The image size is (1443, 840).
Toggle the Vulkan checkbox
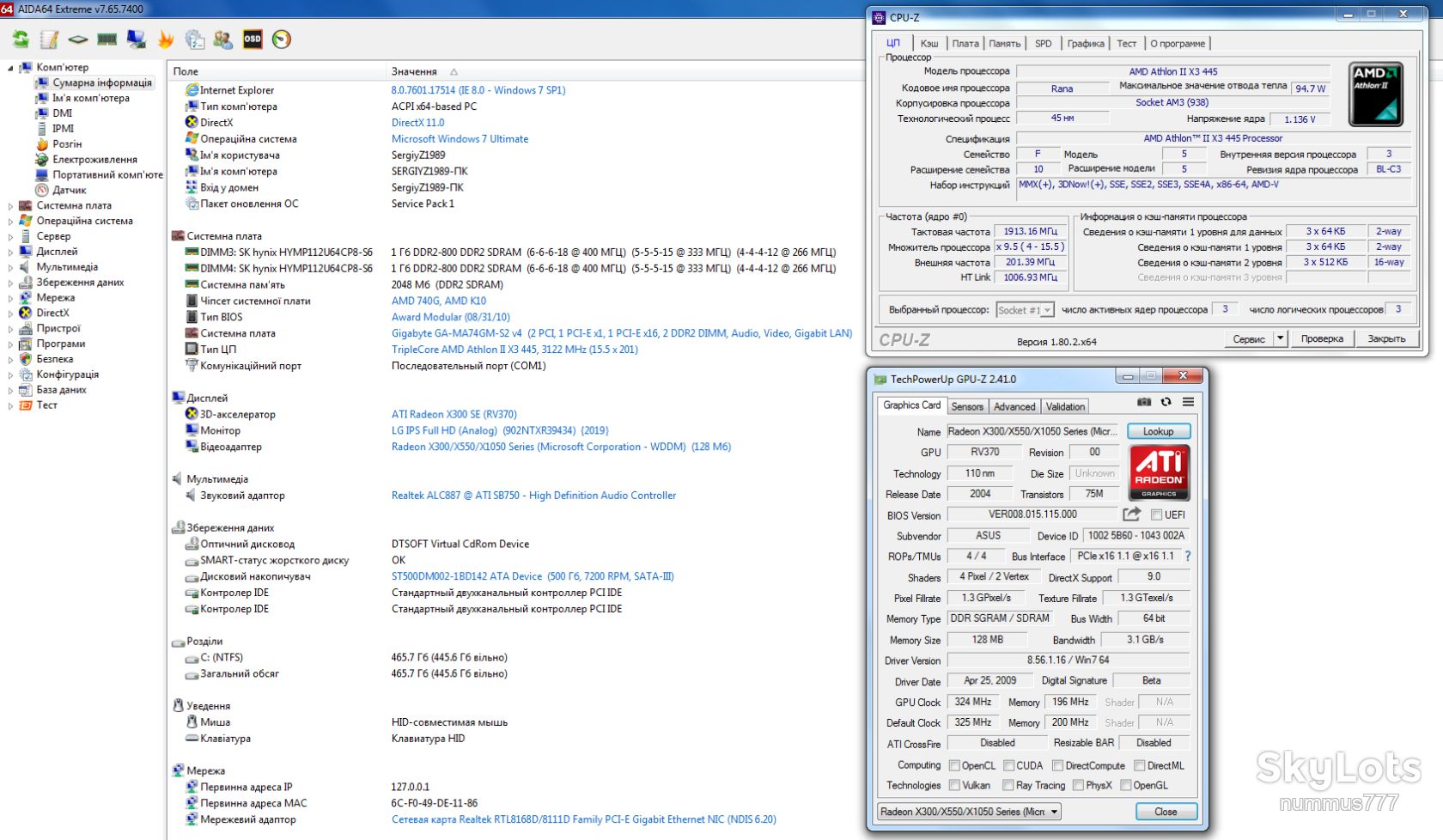pos(954,786)
